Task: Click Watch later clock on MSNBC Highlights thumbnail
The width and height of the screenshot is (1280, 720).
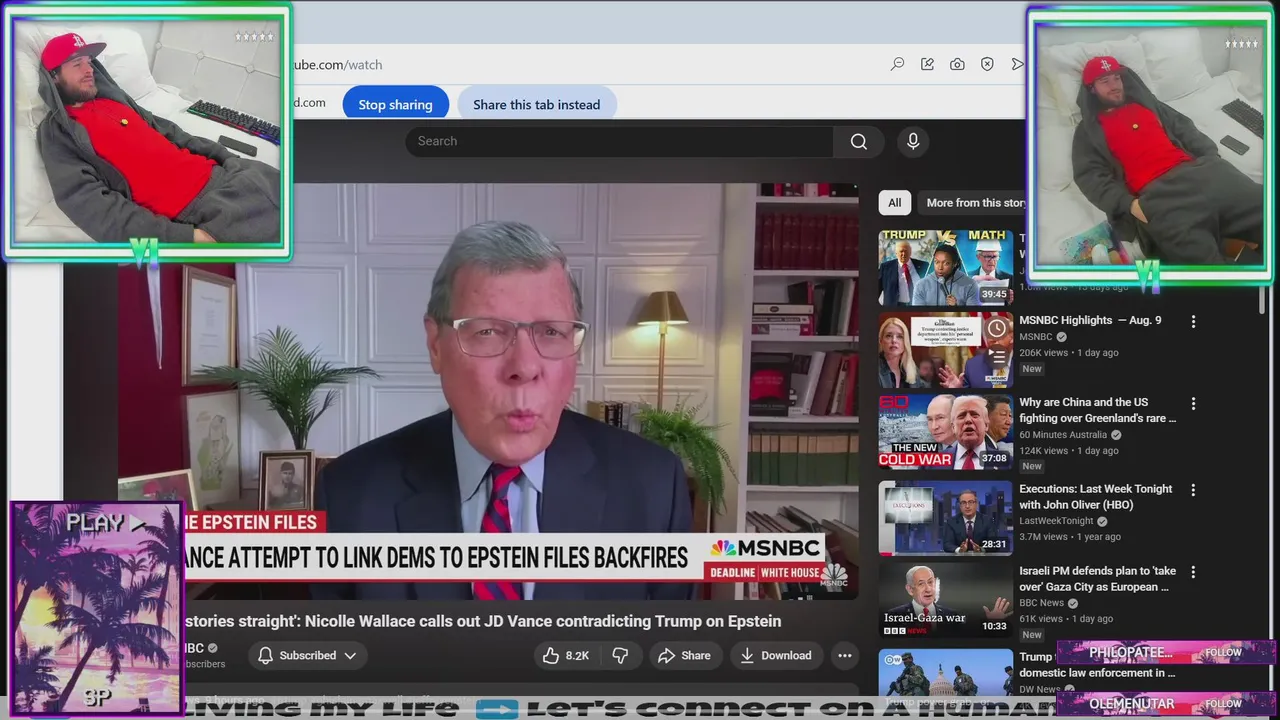Action: [x=996, y=329]
